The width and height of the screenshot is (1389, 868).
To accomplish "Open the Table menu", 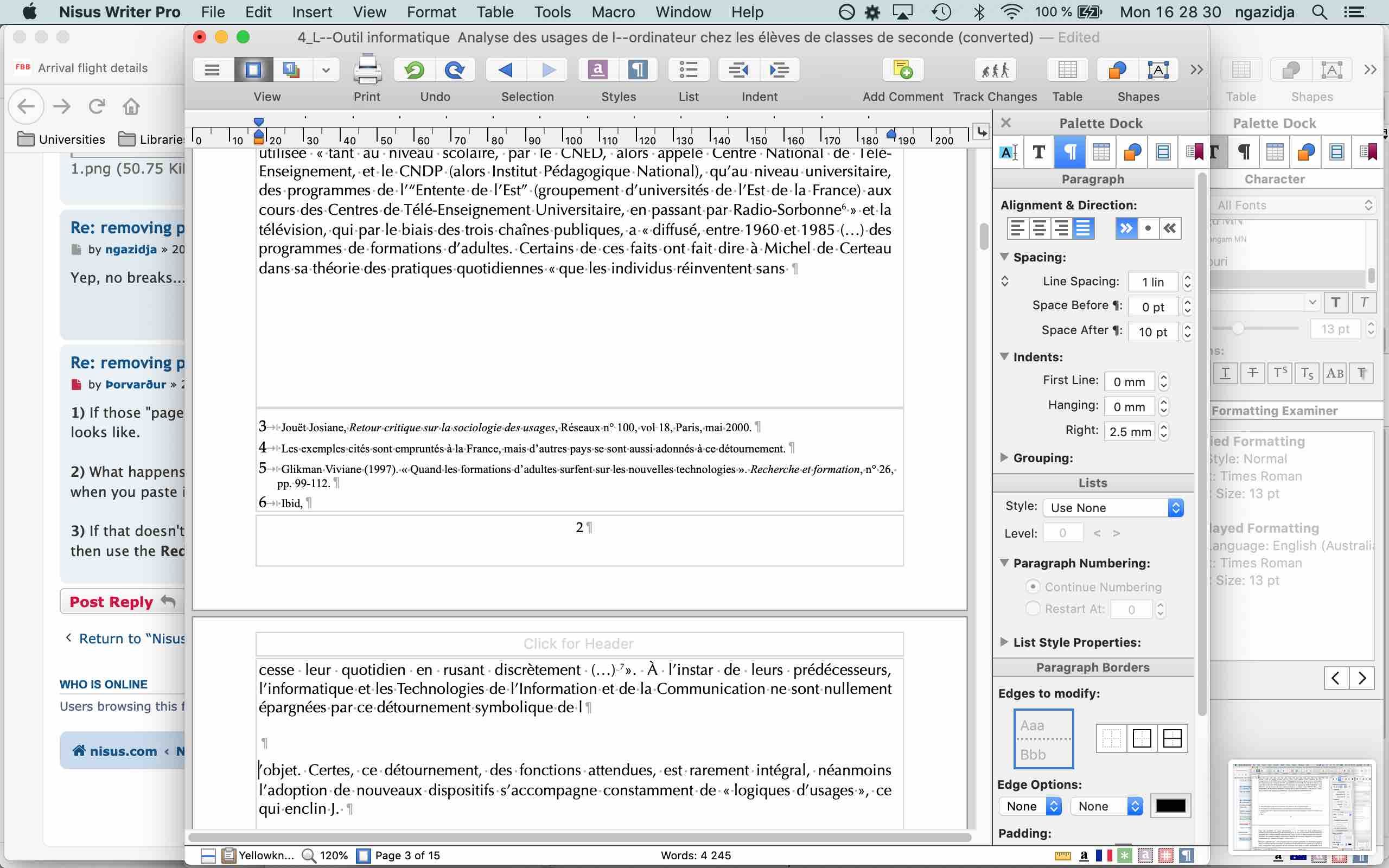I will coord(495,12).
